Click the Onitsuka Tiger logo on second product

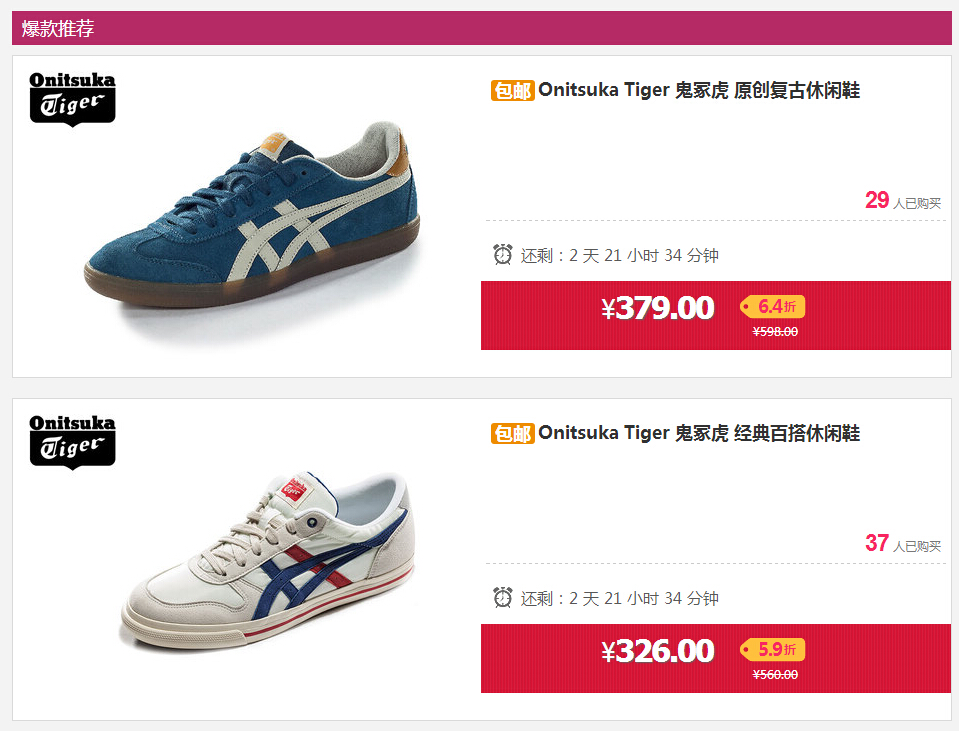pos(72,442)
